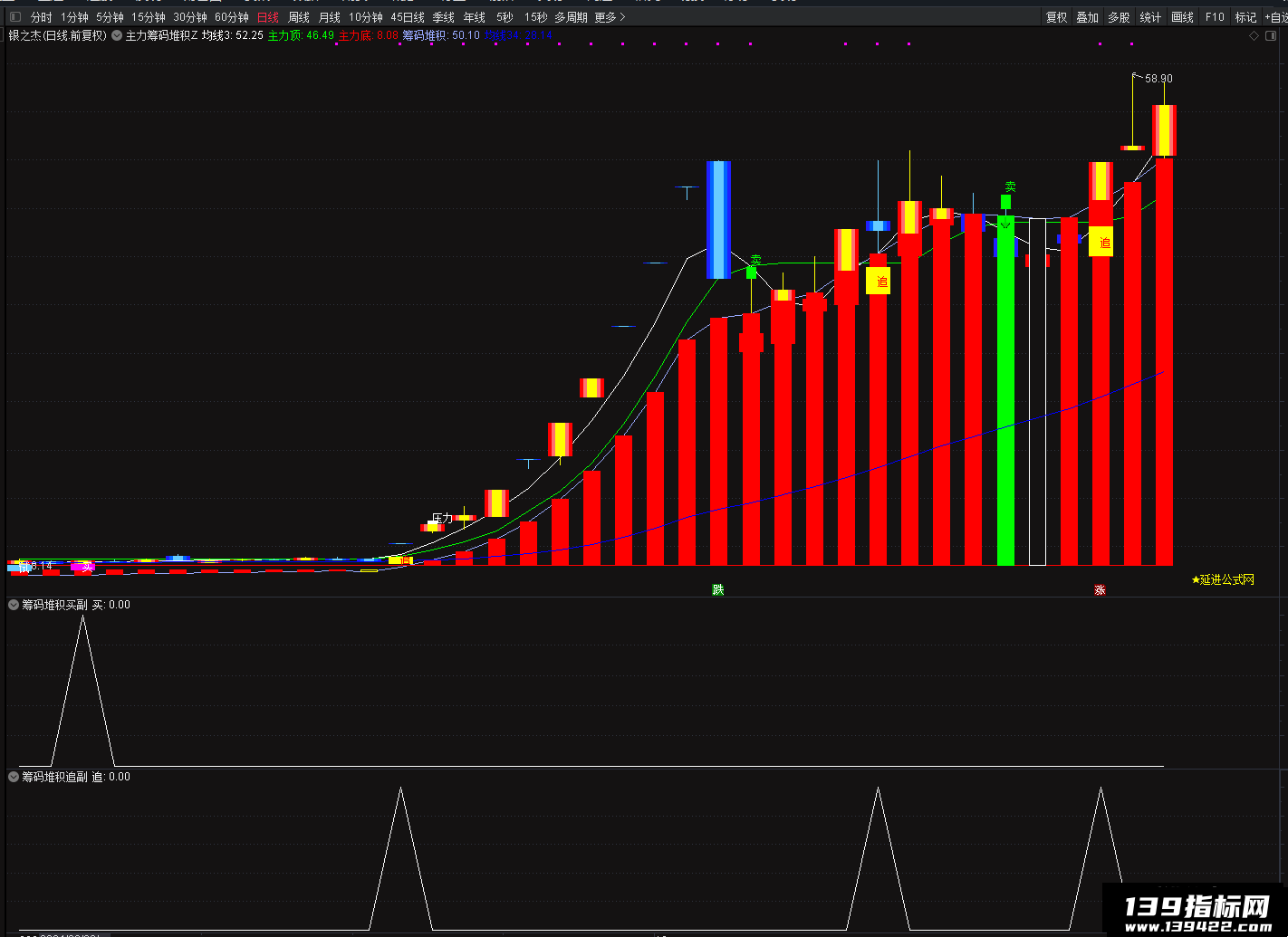Expand the 筹码堆积追副 indicator menu

tap(14, 777)
